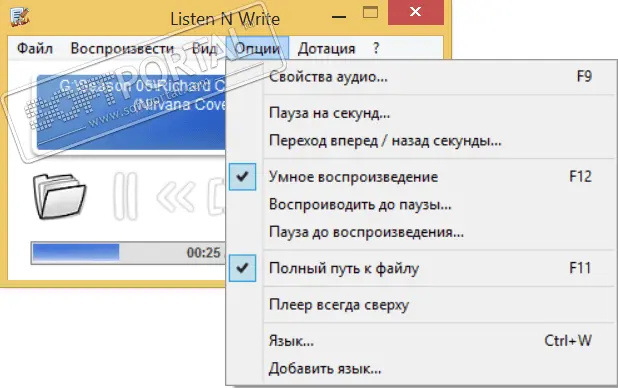Open the Воспроизвести menu

pos(122,48)
